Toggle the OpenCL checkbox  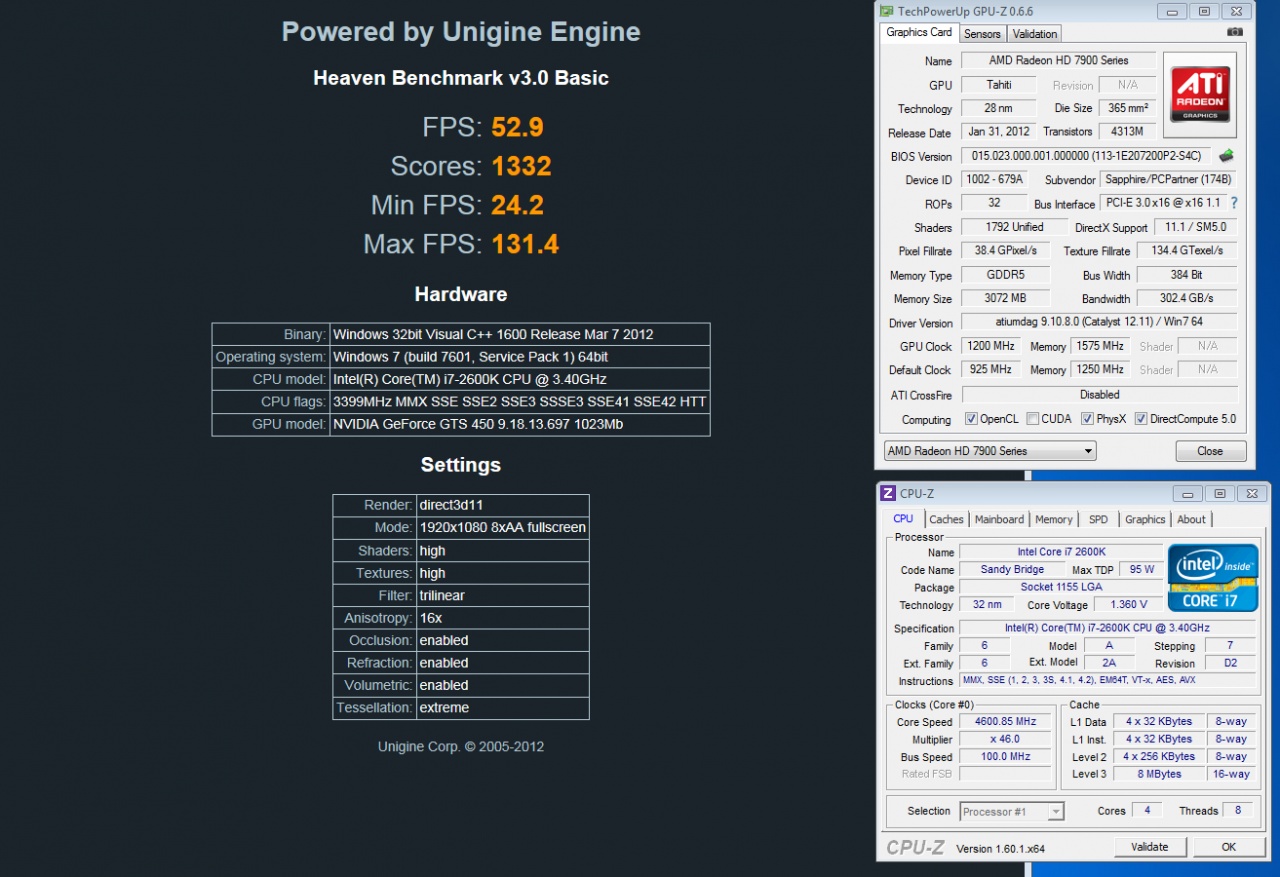tap(971, 419)
